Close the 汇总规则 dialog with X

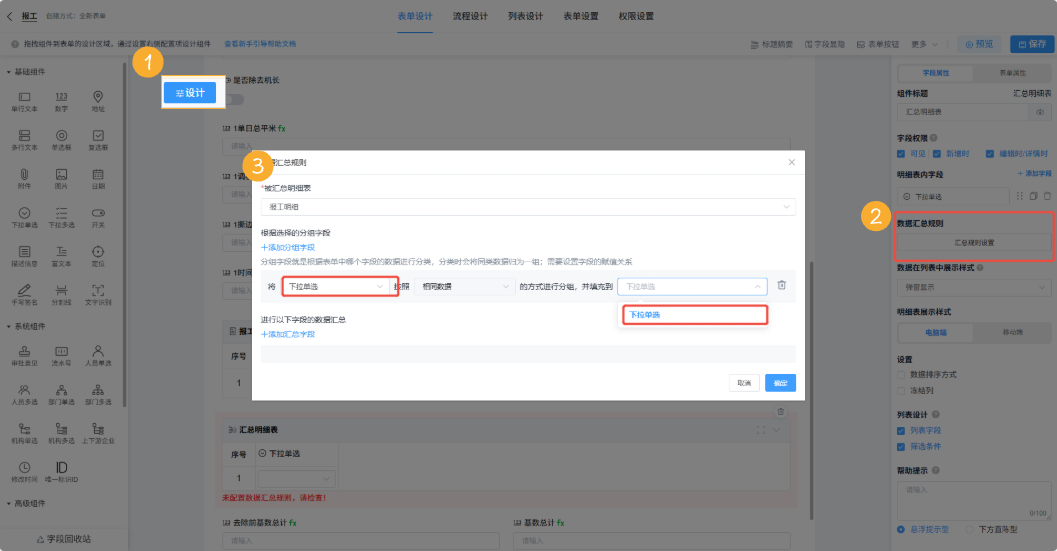(x=791, y=162)
